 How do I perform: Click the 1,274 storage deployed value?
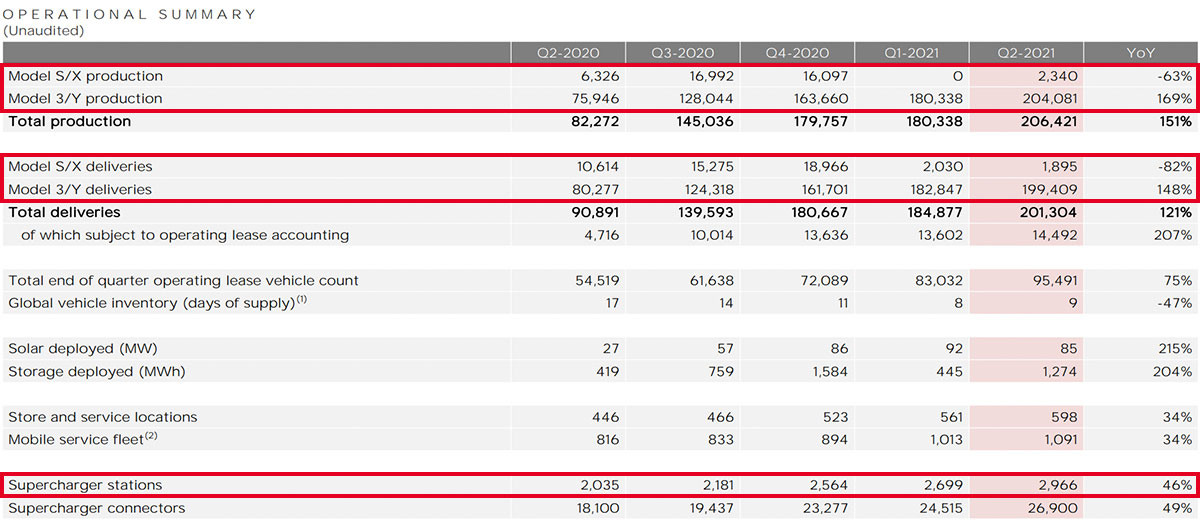click(1060, 372)
